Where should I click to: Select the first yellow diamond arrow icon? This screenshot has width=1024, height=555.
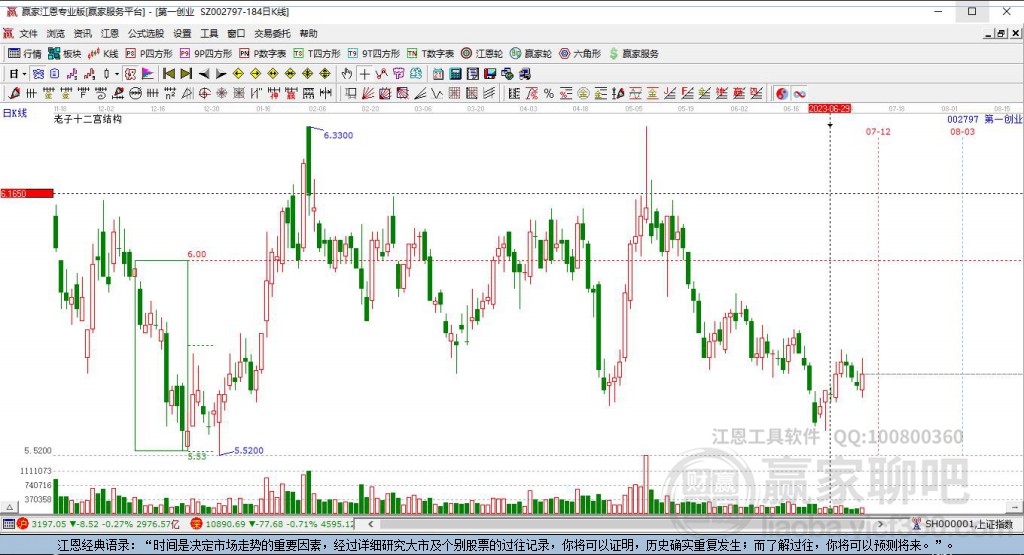[x=238, y=74]
